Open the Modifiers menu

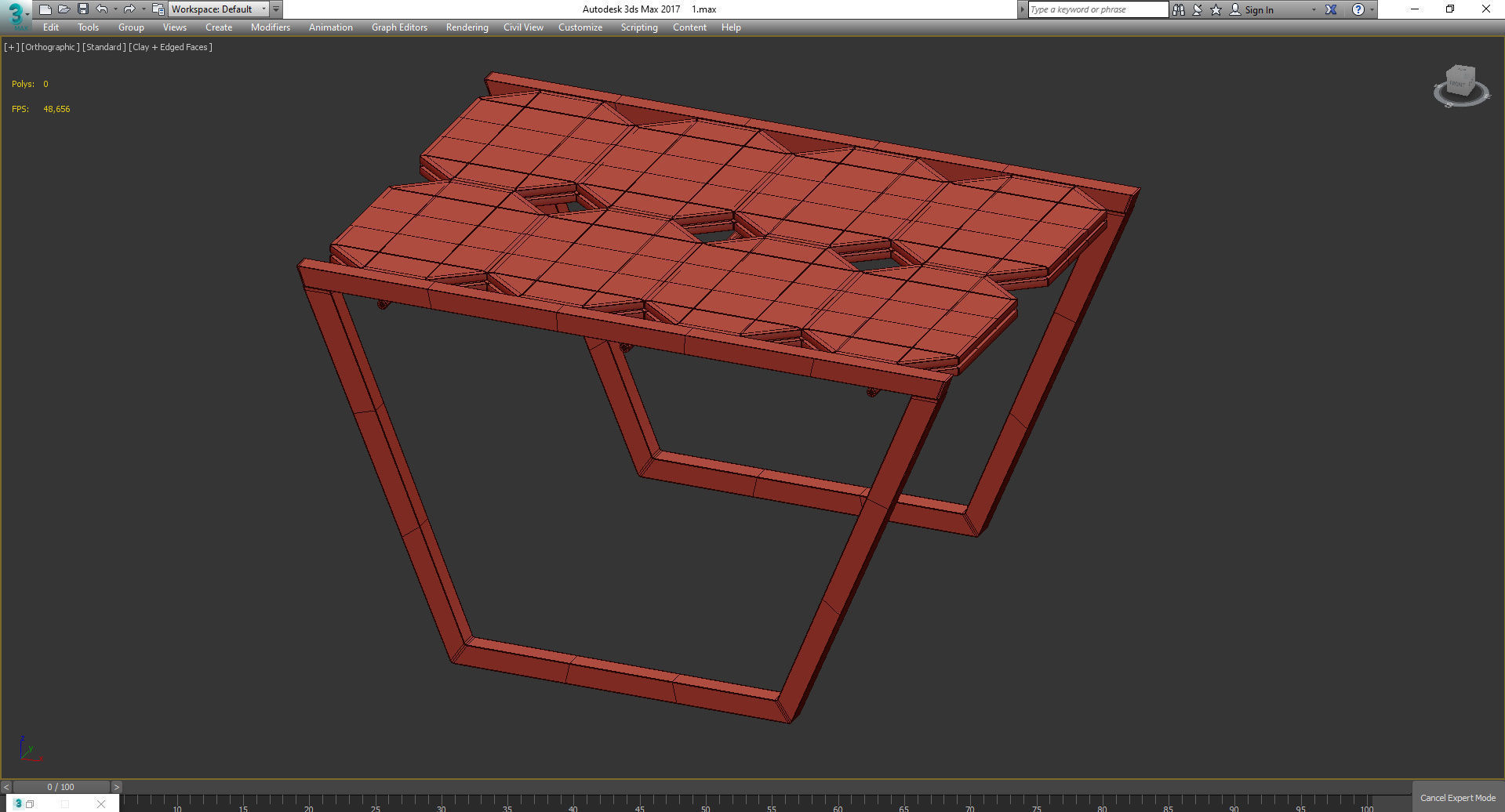(x=271, y=27)
